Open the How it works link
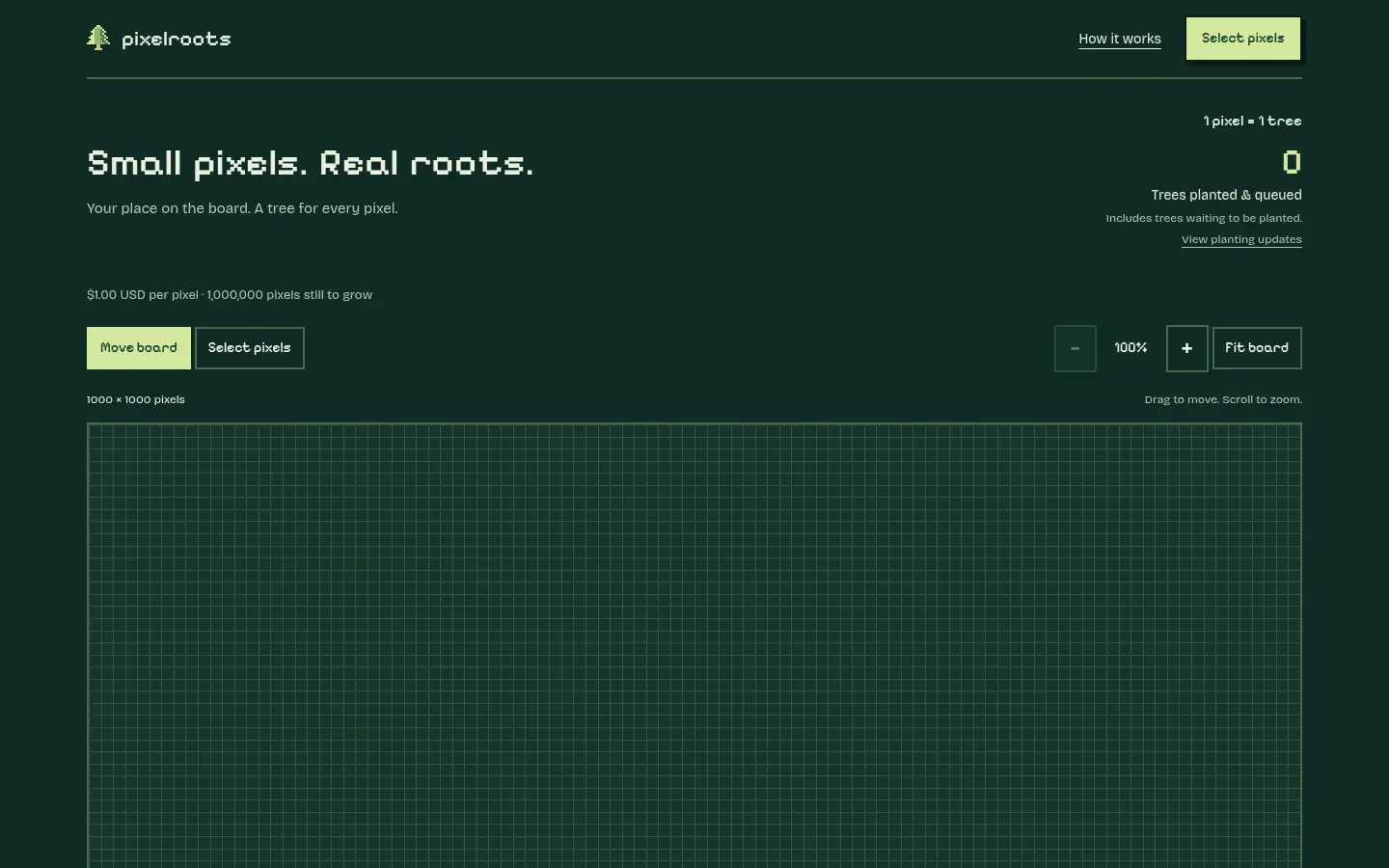Viewport: 1389px width, 868px height. tap(1120, 39)
